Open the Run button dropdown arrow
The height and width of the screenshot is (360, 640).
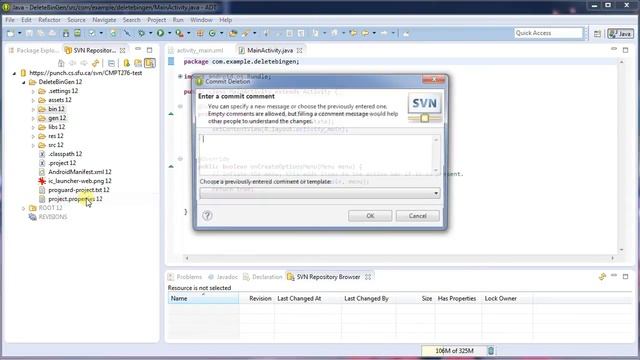click(x=169, y=33)
